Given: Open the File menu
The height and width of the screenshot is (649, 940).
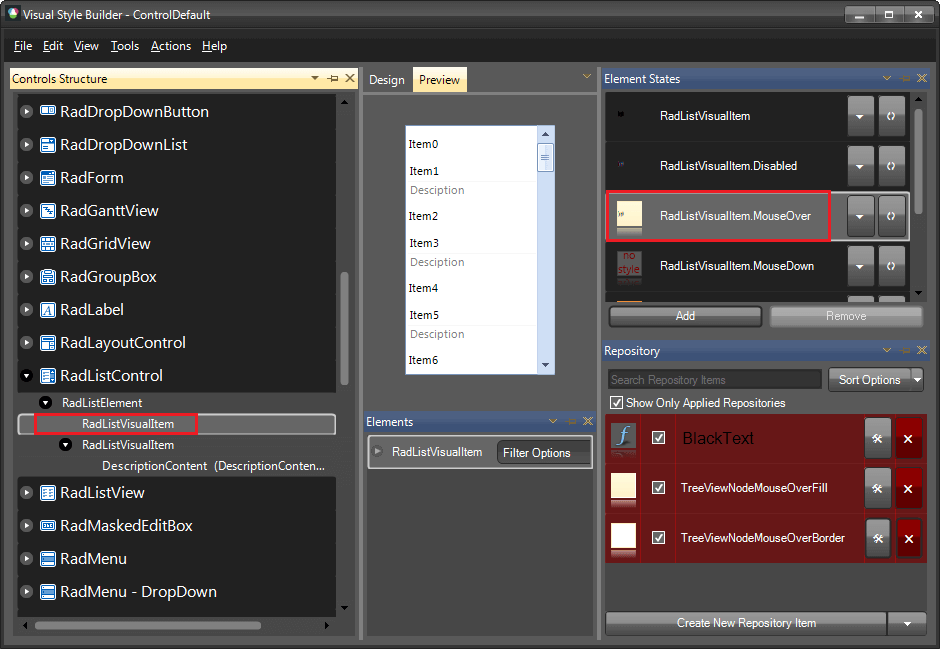Looking at the screenshot, I should 23,46.
